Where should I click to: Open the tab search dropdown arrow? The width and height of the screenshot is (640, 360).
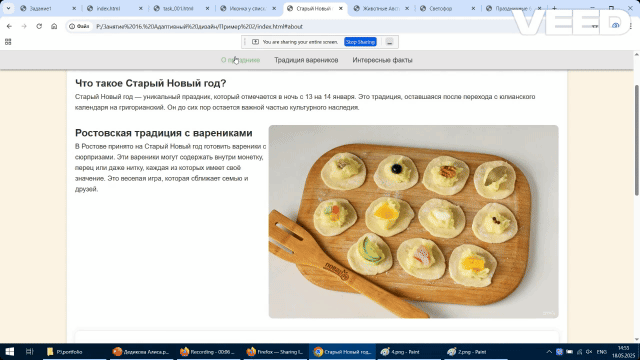click(x=8, y=8)
